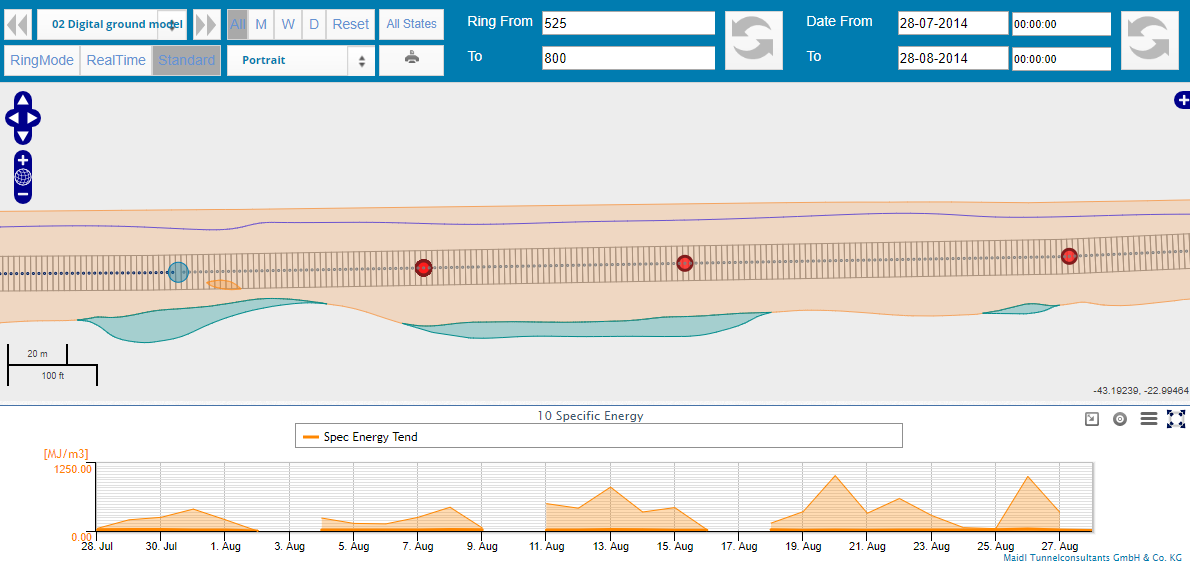Pan the map upward
Image resolution: width=1190 pixels, height=564 pixels.
pyautogui.click(x=23, y=101)
